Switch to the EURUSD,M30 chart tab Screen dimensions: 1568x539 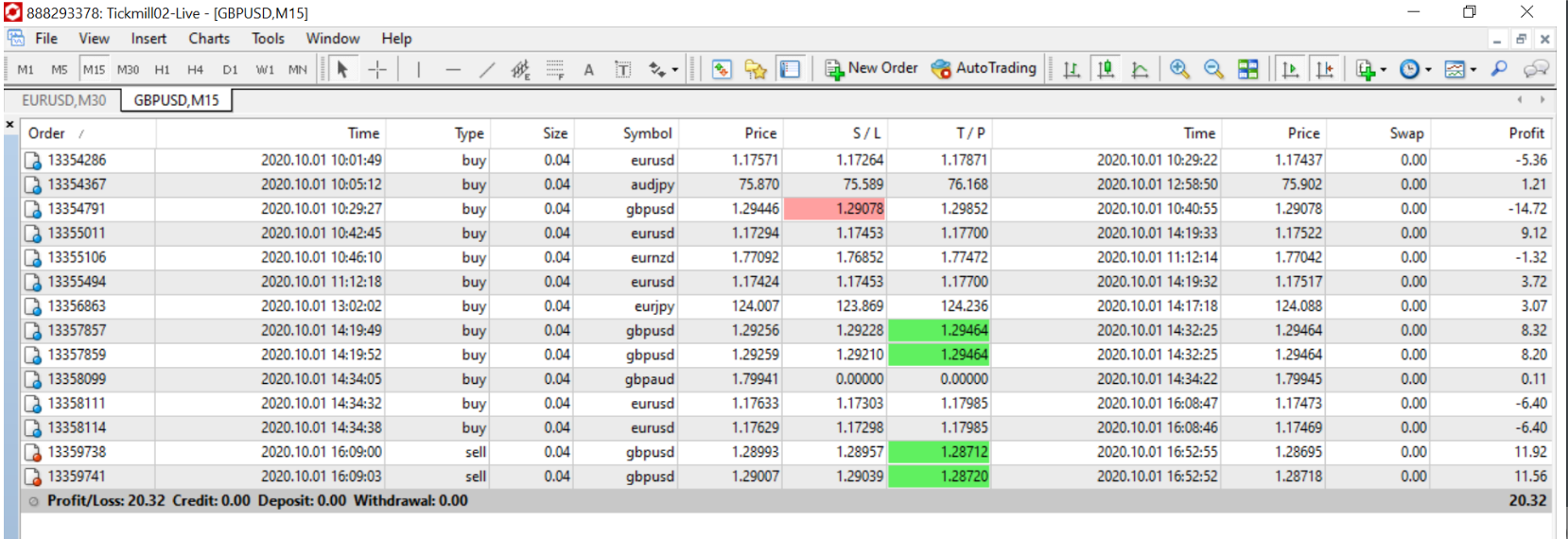click(x=63, y=100)
